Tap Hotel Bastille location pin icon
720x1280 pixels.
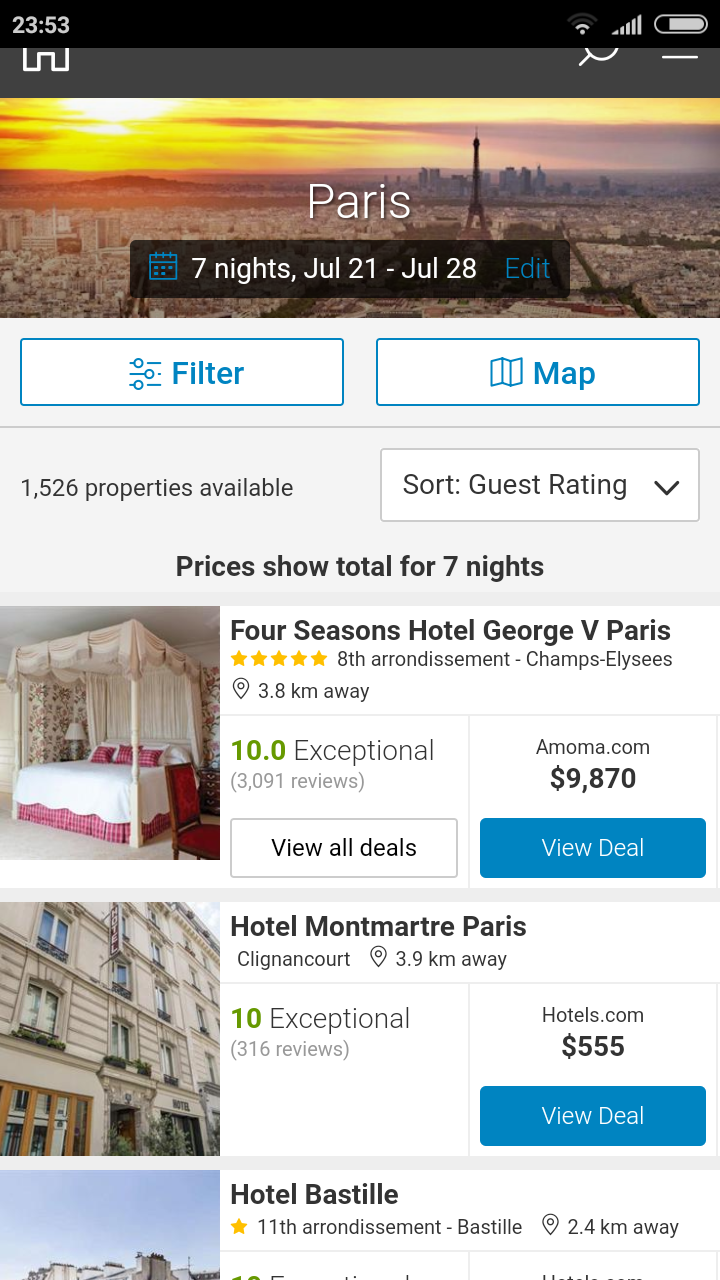[550, 1226]
